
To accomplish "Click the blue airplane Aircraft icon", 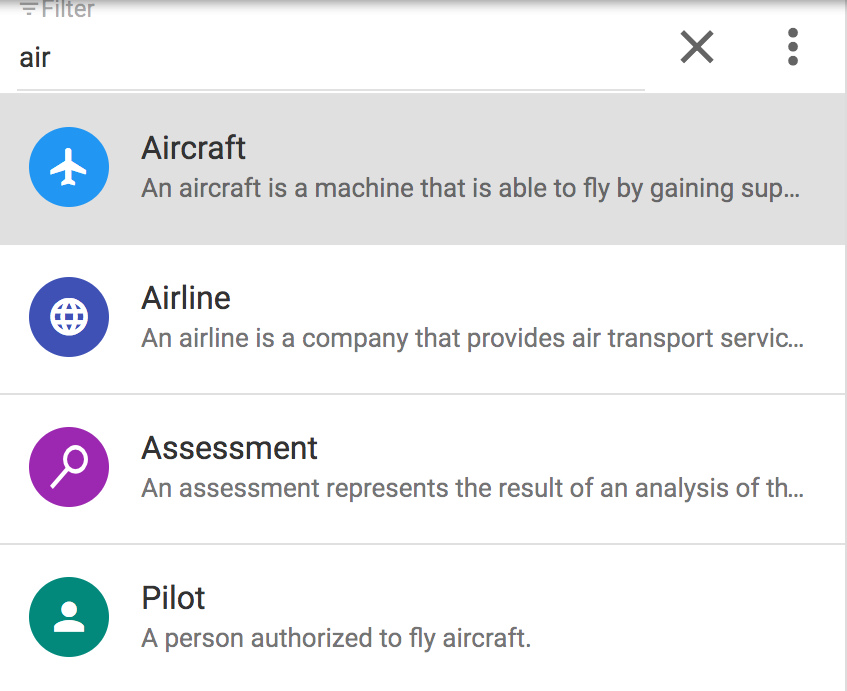I will (69, 168).
